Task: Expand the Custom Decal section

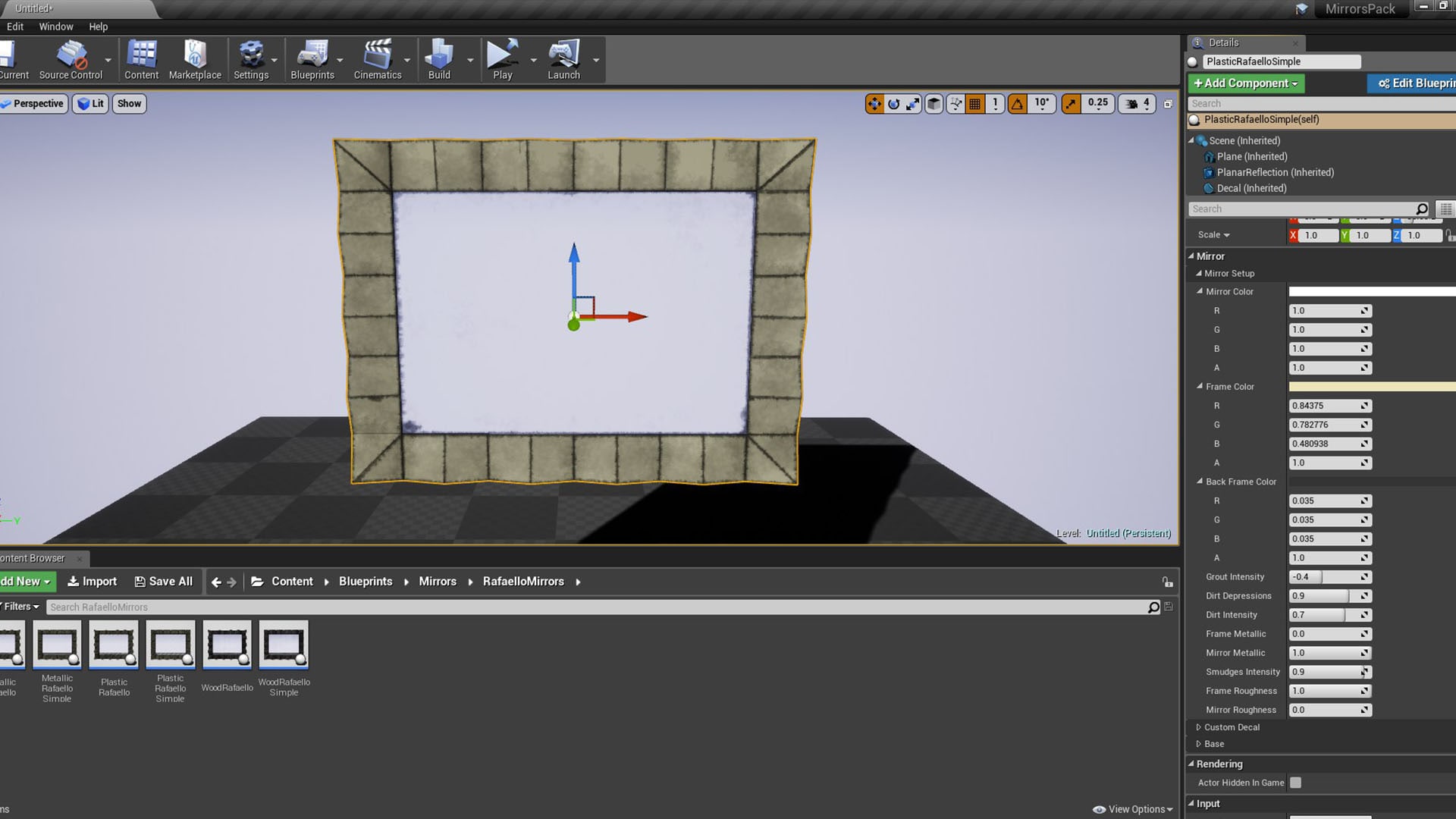Action: click(x=1199, y=726)
